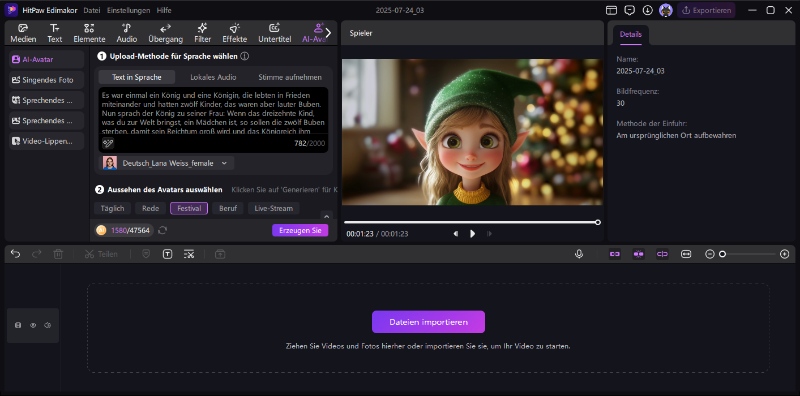Click the Erzeugen Sie generate button
800x396 pixels.
[300, 230]
